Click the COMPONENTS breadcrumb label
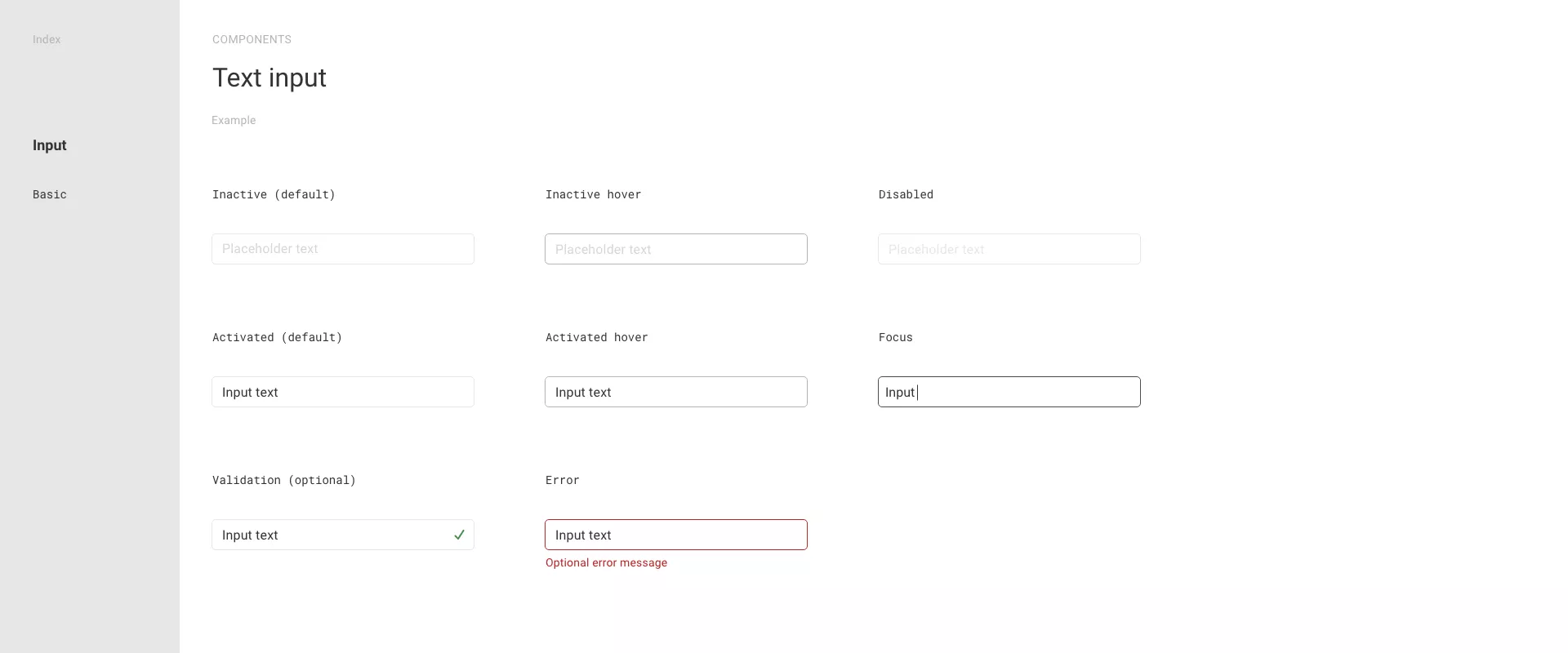This screenshot has width=1568, height=653. point(252,39)
